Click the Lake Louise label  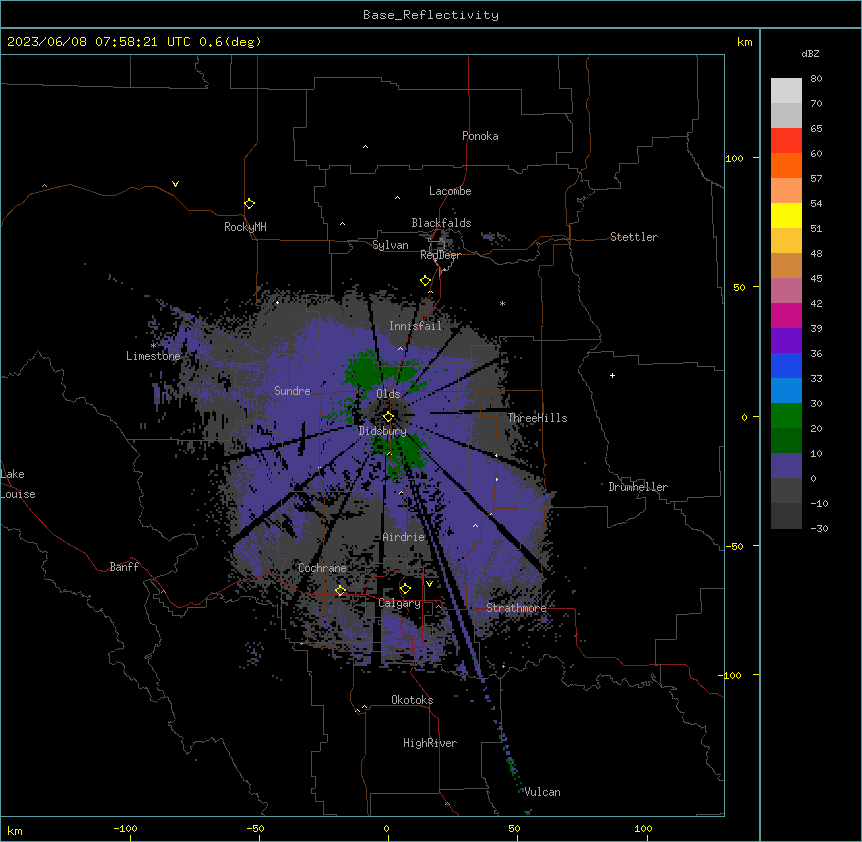(x=18, y=484)
